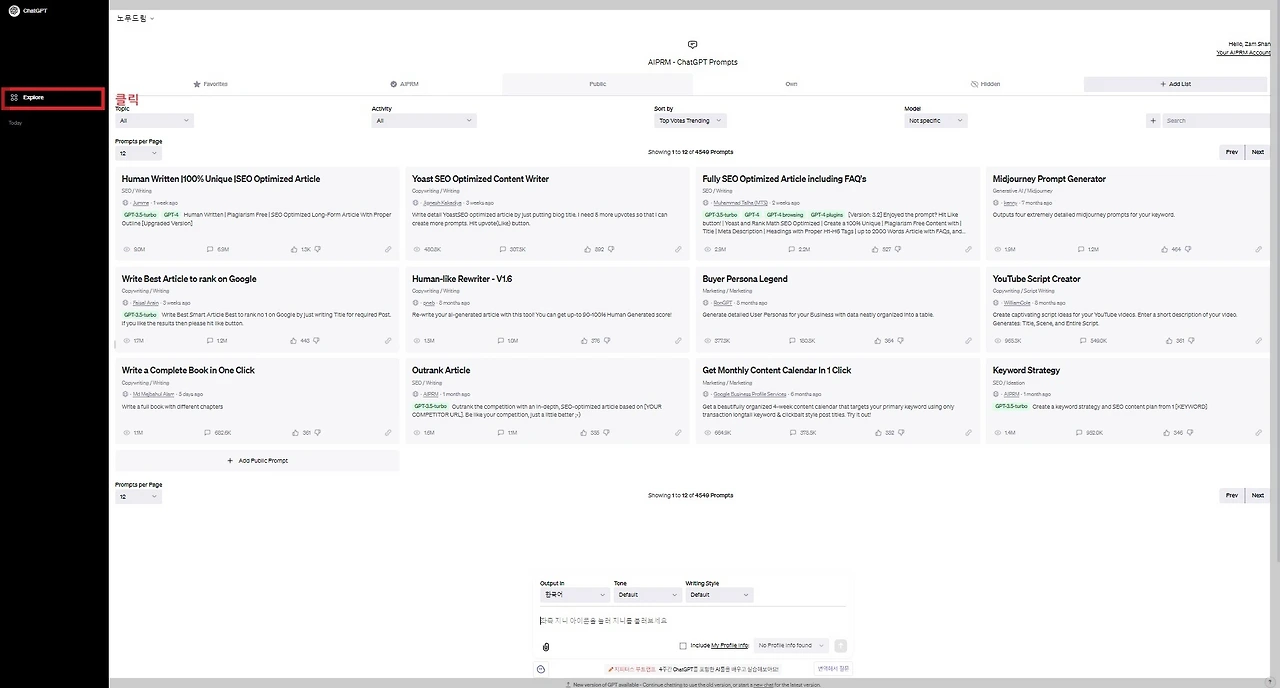Click the top Next page button
The image size is (1280, 688).
(x=1257, y=152)
